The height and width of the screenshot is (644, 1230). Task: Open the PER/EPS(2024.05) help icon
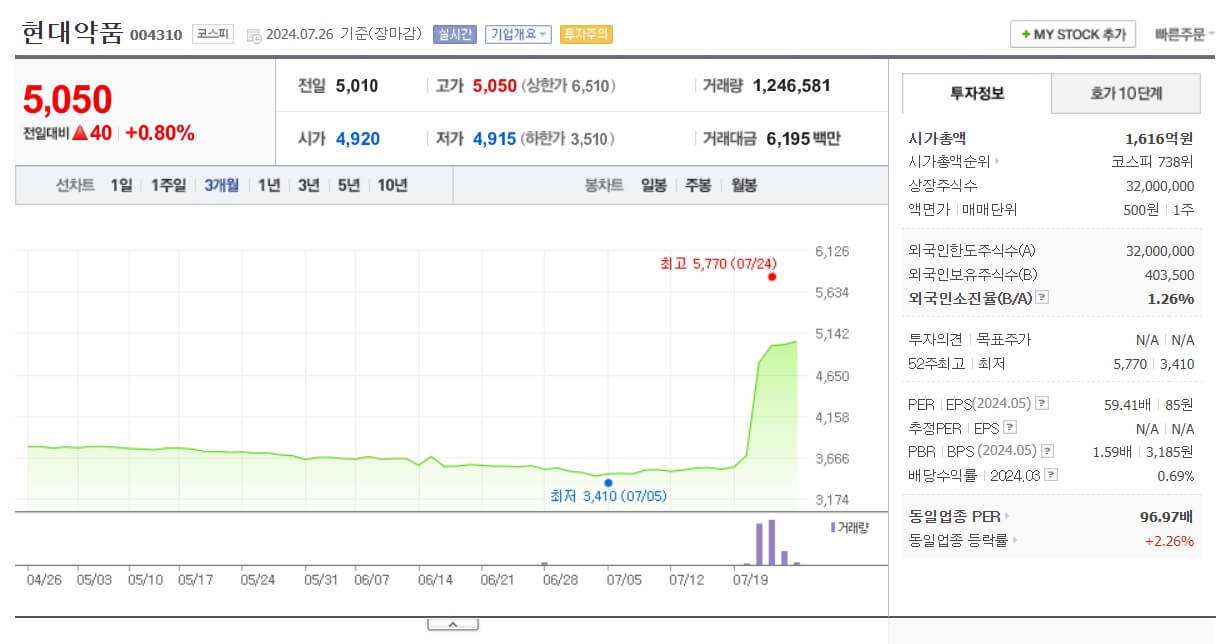click(x=1043, y=403)
